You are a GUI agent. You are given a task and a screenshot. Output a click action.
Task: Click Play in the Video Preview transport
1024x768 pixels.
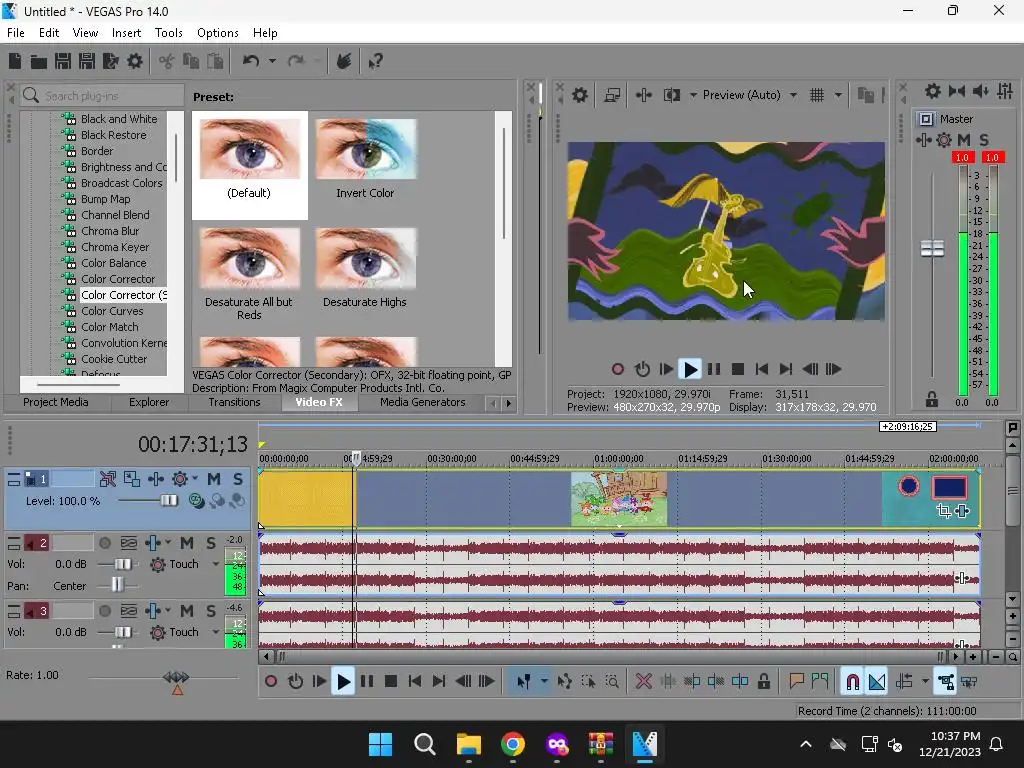[x=690, y=370]
